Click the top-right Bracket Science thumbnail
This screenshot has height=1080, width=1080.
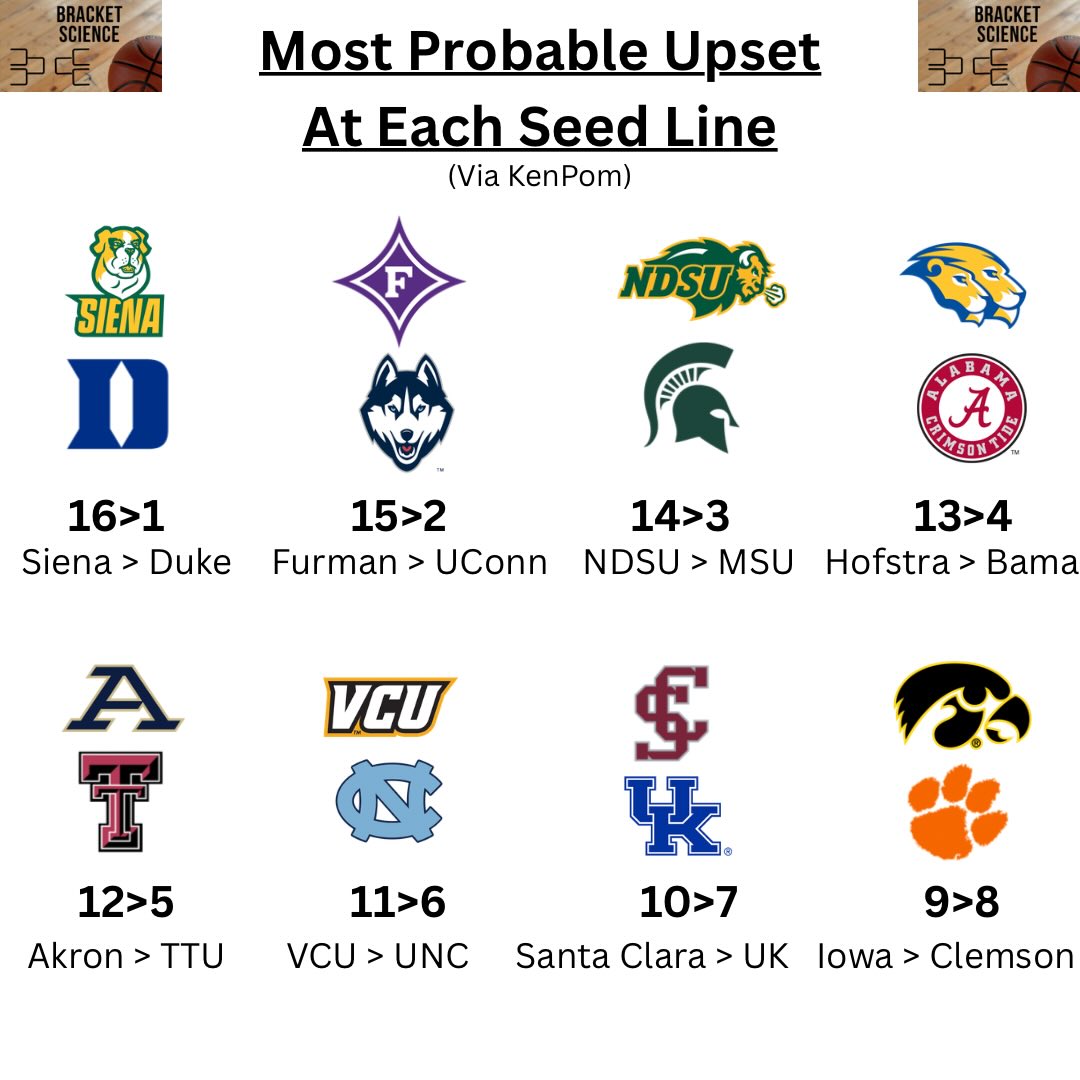click(x=998, y=46)
